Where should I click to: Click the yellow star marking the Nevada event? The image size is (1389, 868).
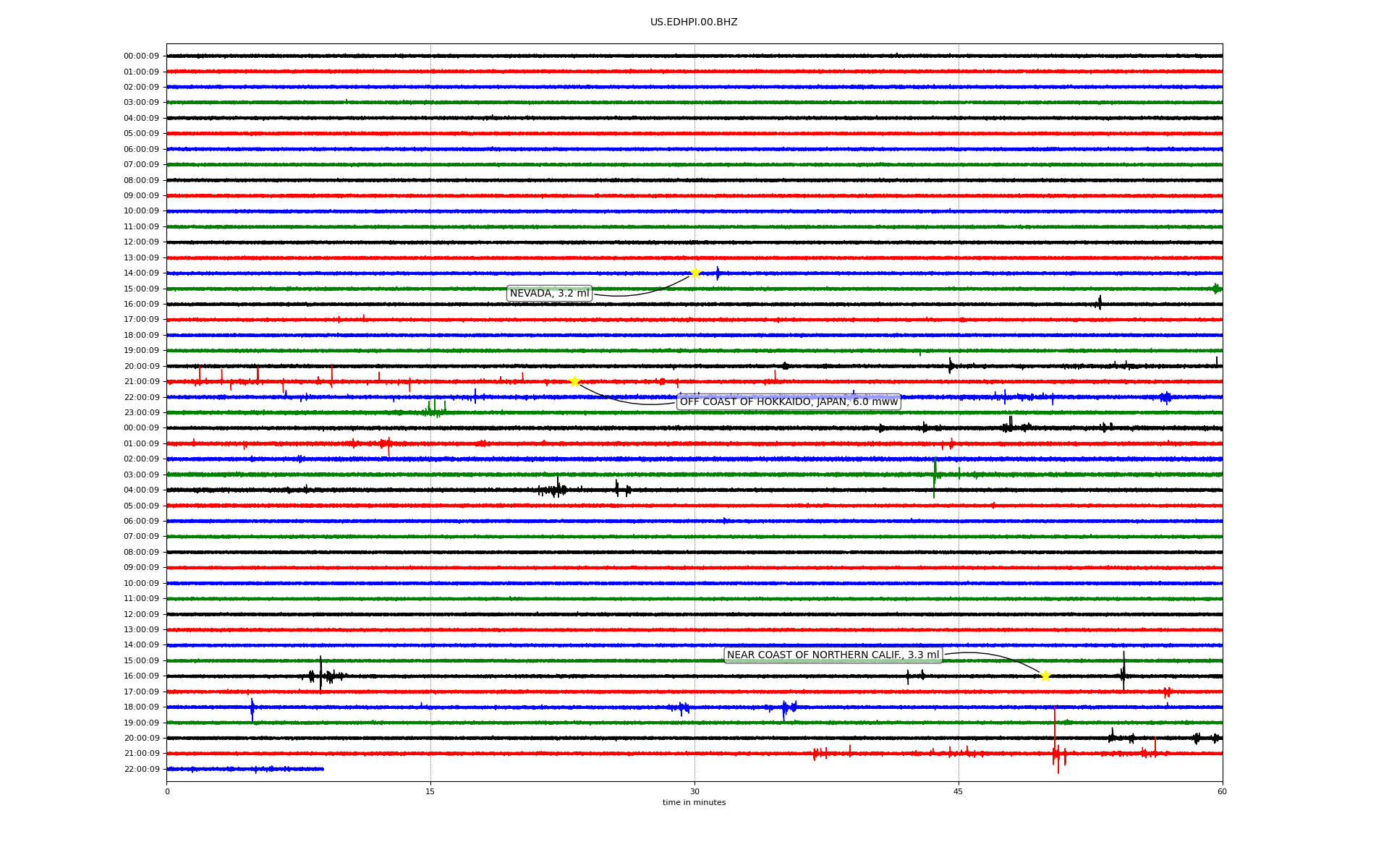(695, 273)
